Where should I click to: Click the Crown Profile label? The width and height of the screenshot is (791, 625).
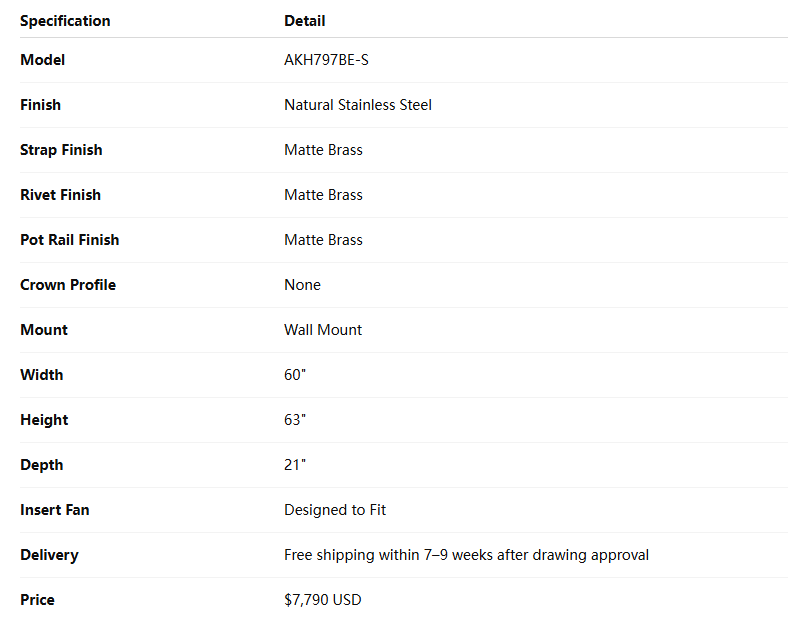pos(68,285)
